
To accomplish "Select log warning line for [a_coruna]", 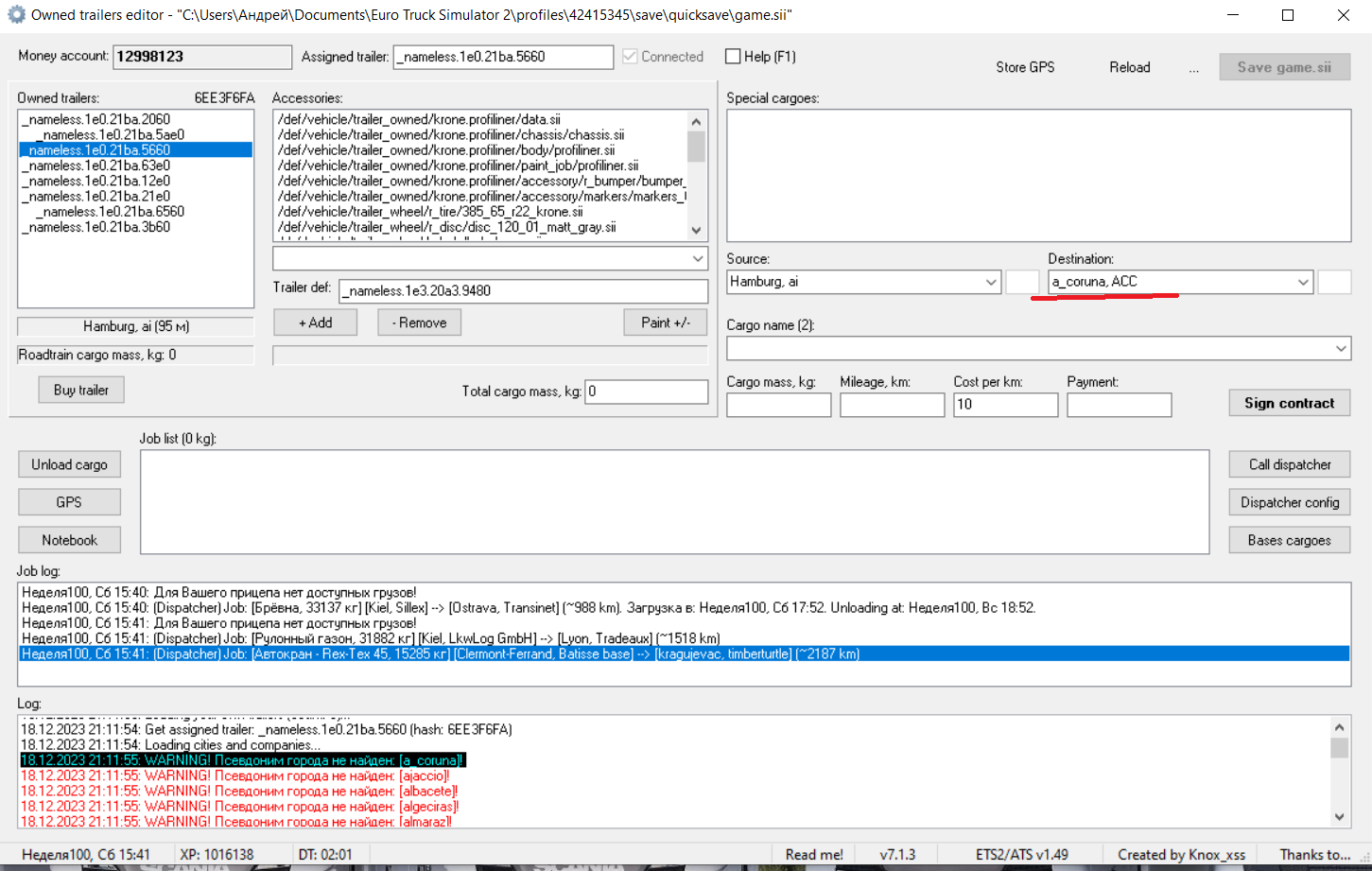I will coord(243,760).
